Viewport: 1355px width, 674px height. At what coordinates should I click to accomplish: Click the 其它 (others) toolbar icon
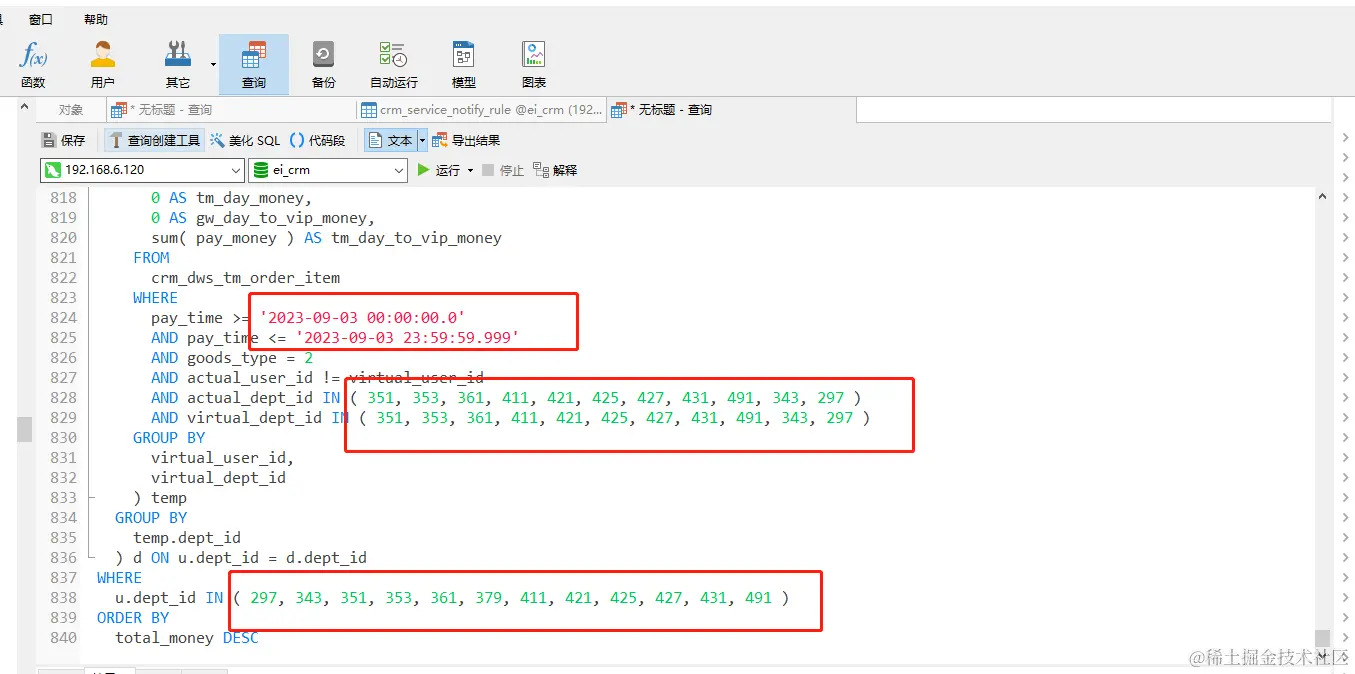click(x=178, y=65)
